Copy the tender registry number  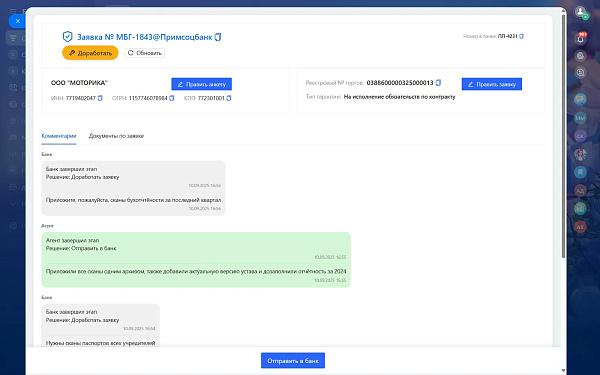(x=439, y=83)
